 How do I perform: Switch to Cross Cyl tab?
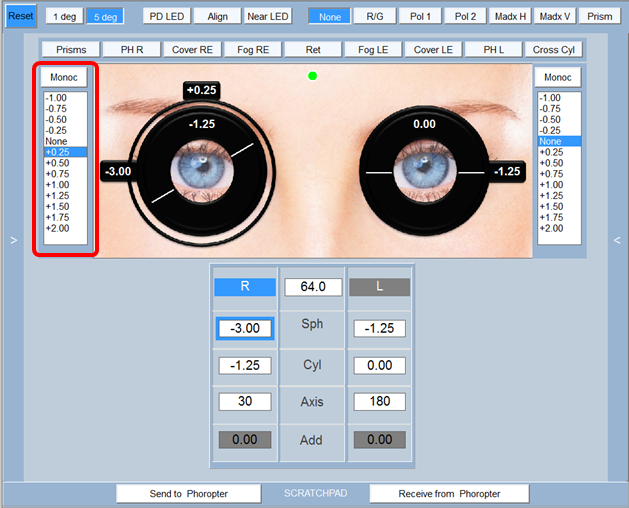pos(555,50)
